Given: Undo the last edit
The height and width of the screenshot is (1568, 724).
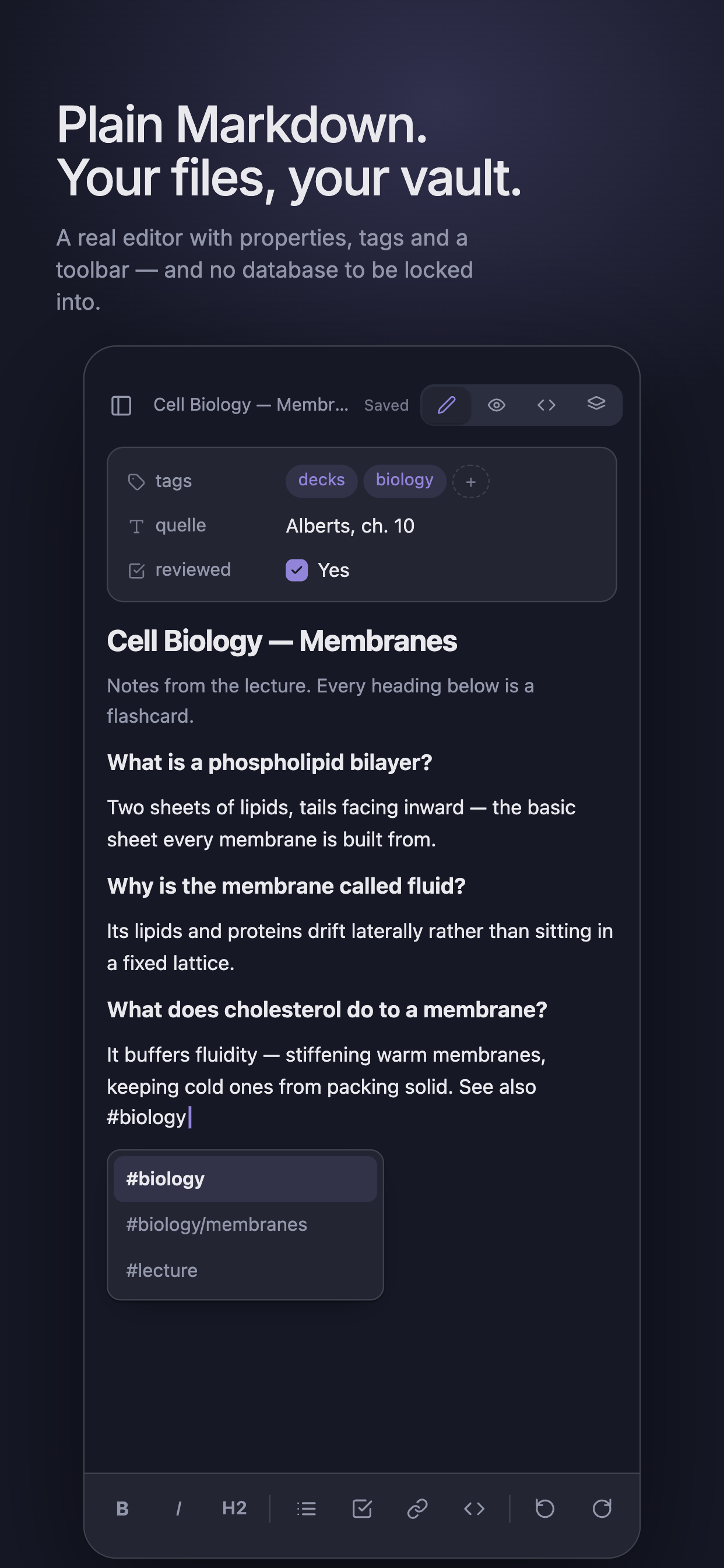Looking at the screenshot, I should 545,1509.
